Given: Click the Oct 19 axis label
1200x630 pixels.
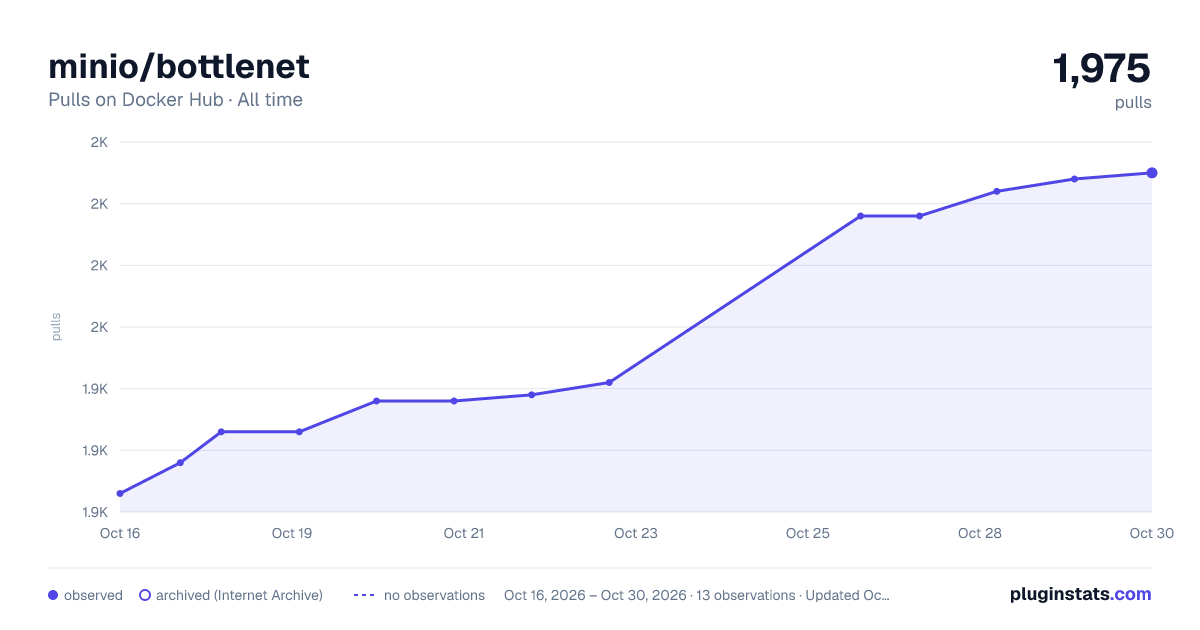Looking at the screenshot, I should (292, 533).
